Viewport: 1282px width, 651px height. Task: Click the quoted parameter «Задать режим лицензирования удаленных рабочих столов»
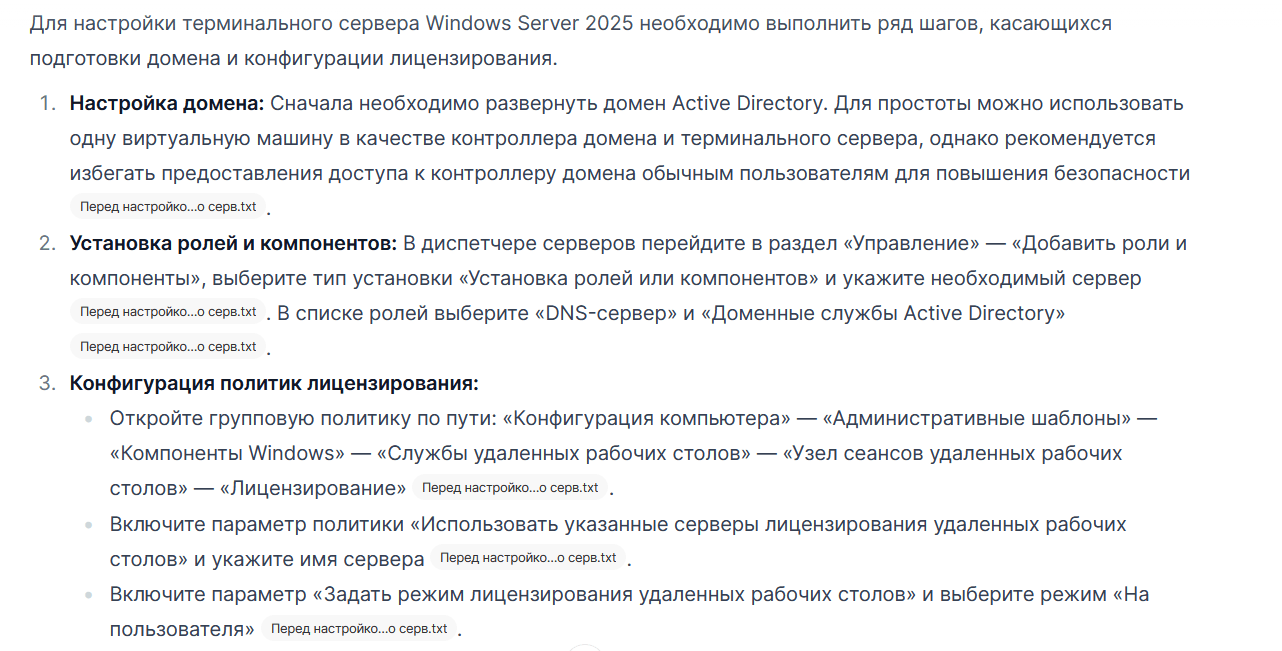pos(615,594)
